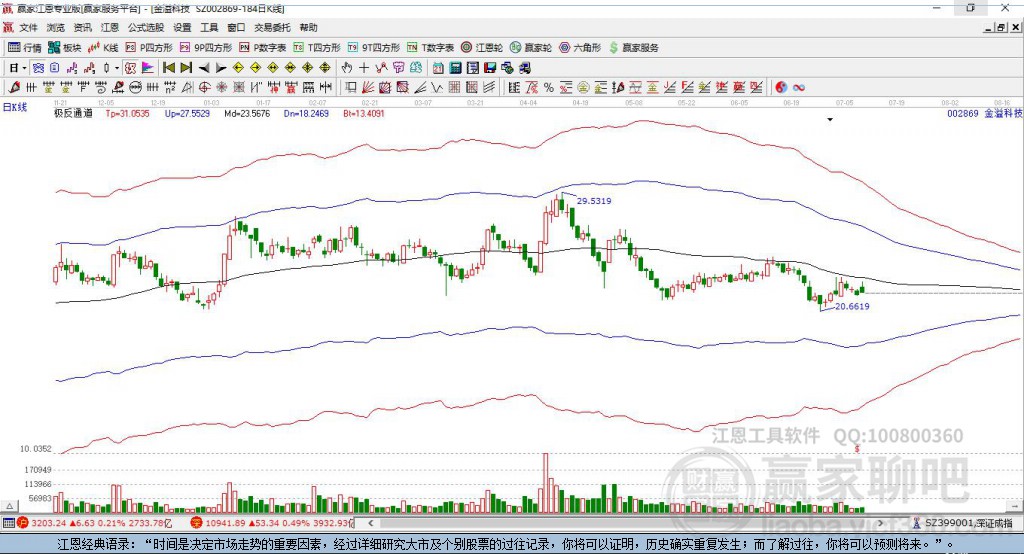Screen dimensions: 1024x554
Task: Open the 设置 menu
Action: pos(182,27)
